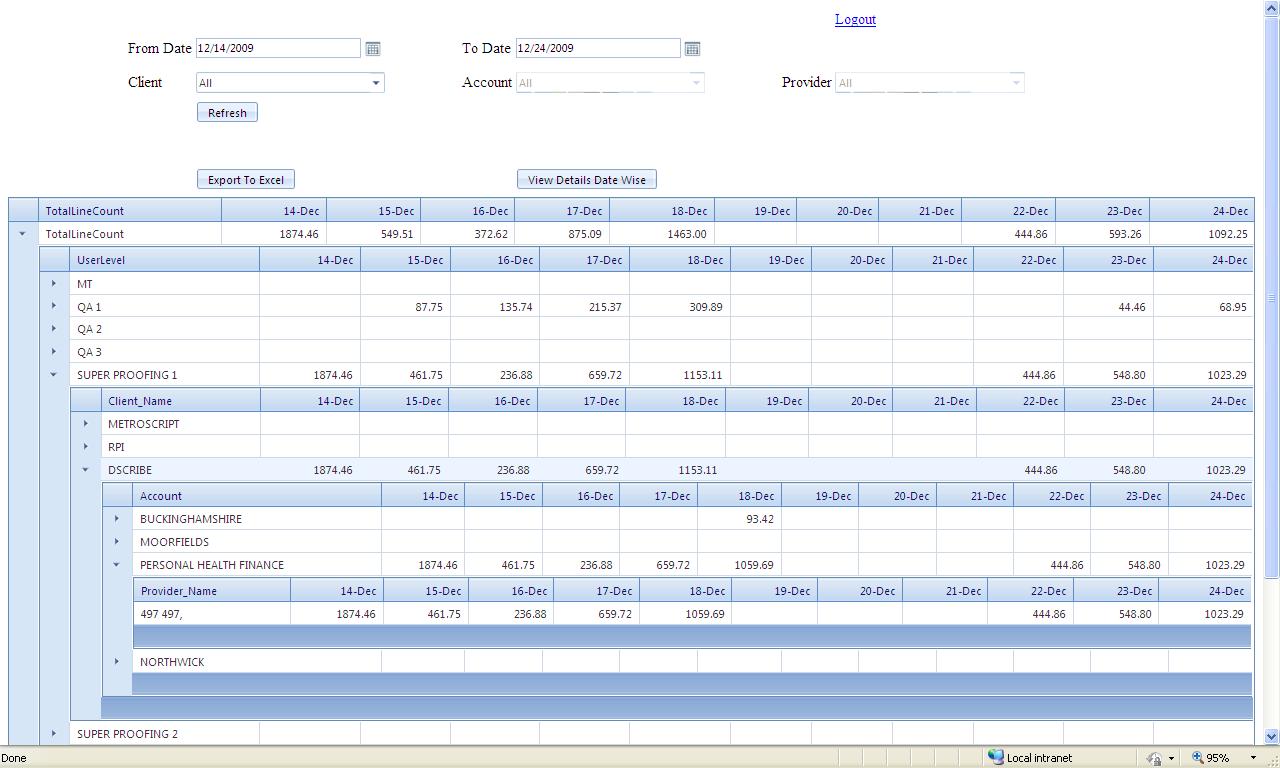Expand the METROSCRIPT client row
Screen dimensions: 1280x768
tap(85, 424)
